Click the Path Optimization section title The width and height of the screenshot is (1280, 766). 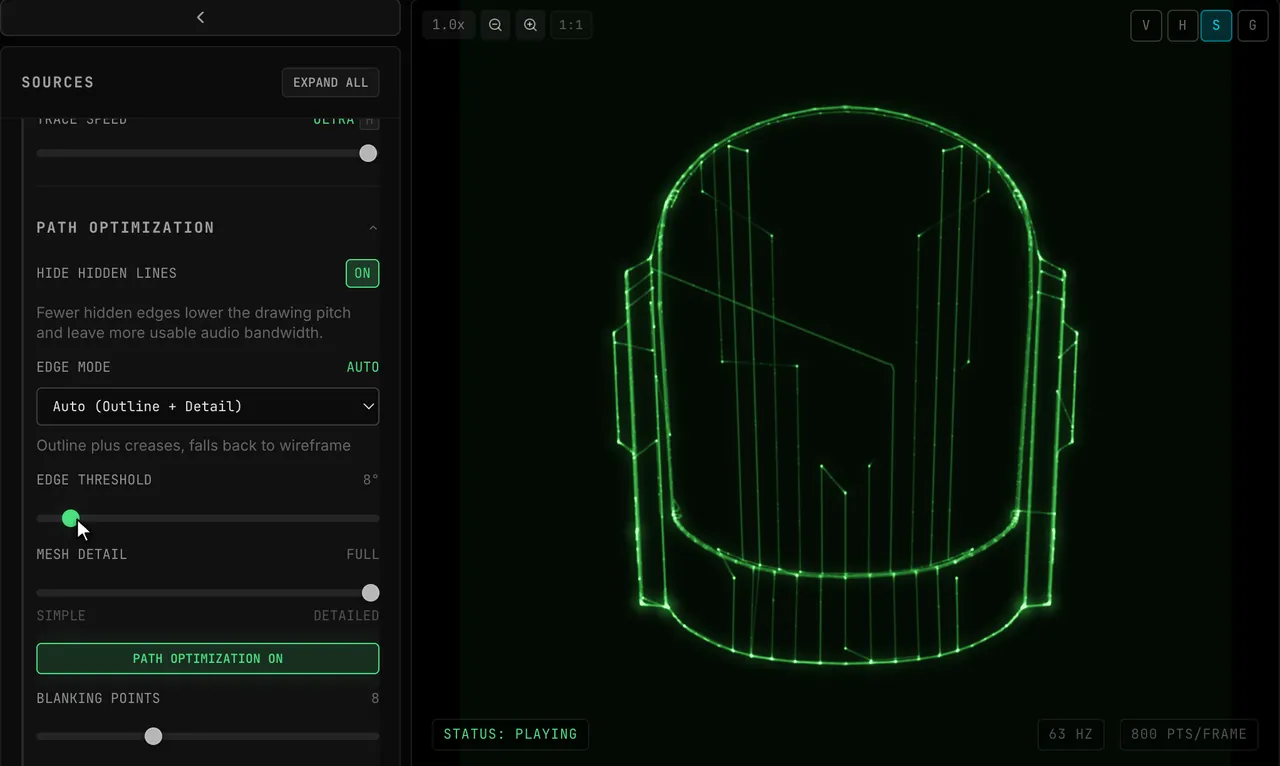[x=126, y=228]
